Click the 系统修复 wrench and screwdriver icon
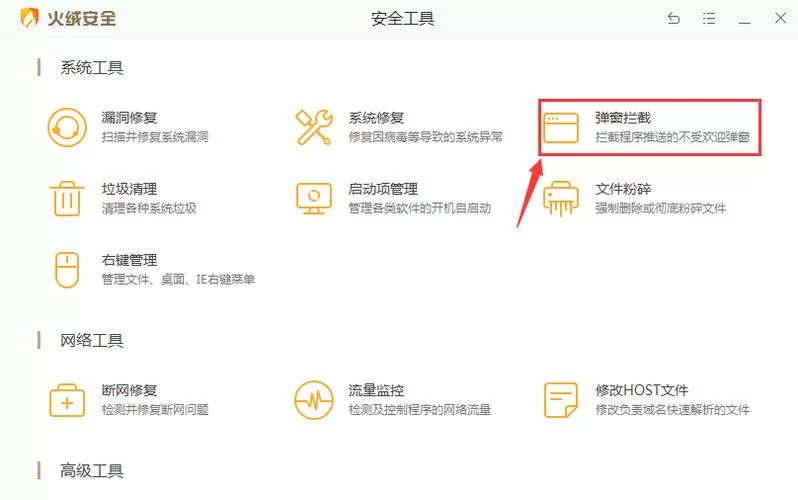 click(314, 127)
